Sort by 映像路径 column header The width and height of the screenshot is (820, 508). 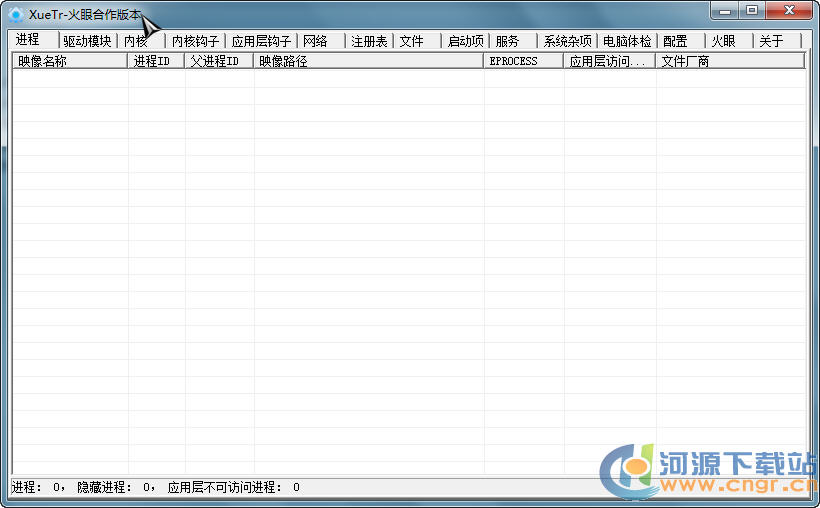tap(369, 61)
